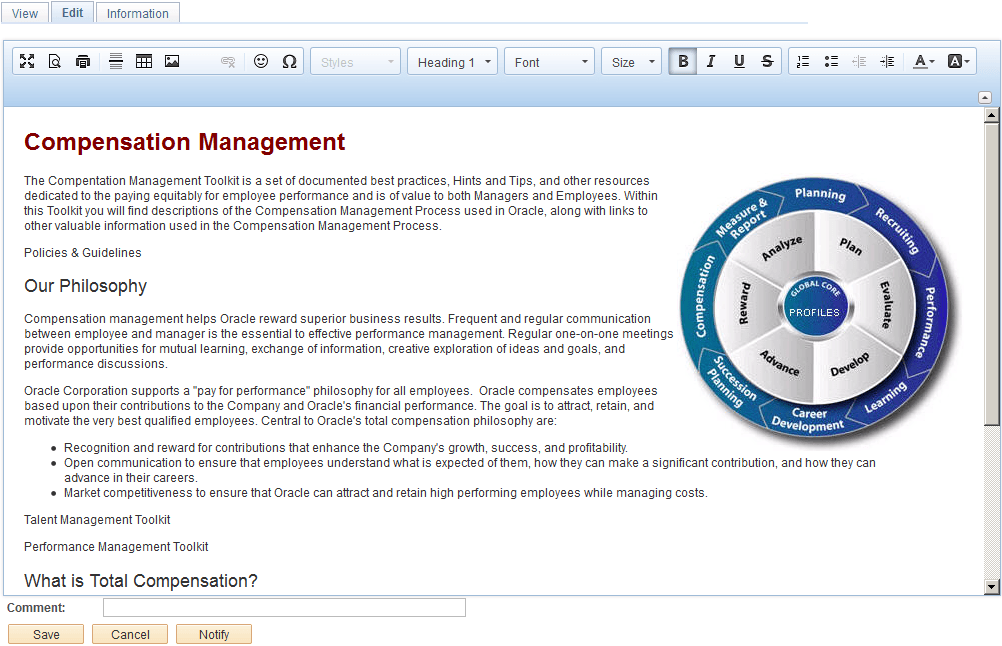
Task: Click the Notify button
Action: (x=214, y=634)
